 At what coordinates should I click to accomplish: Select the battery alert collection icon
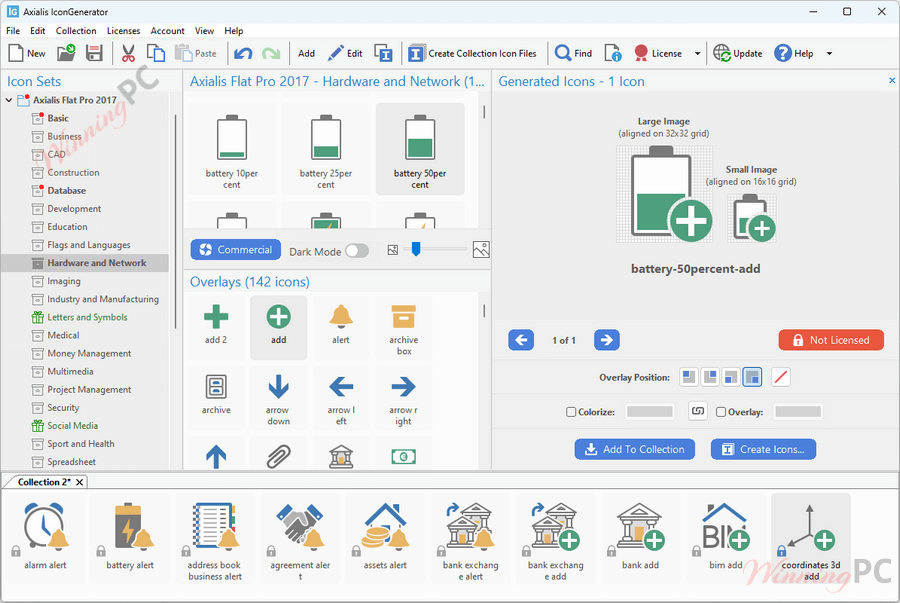130,536
